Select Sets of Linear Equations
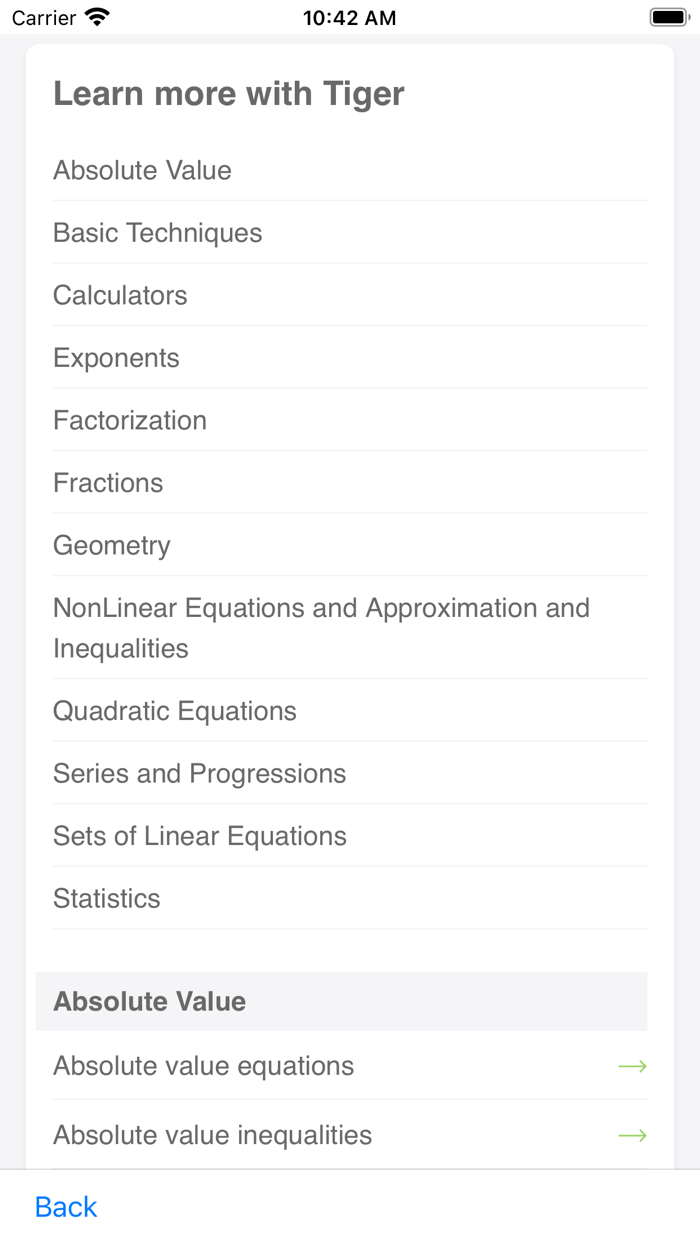Screen dimensions: 700x1244 pos(200,836)
